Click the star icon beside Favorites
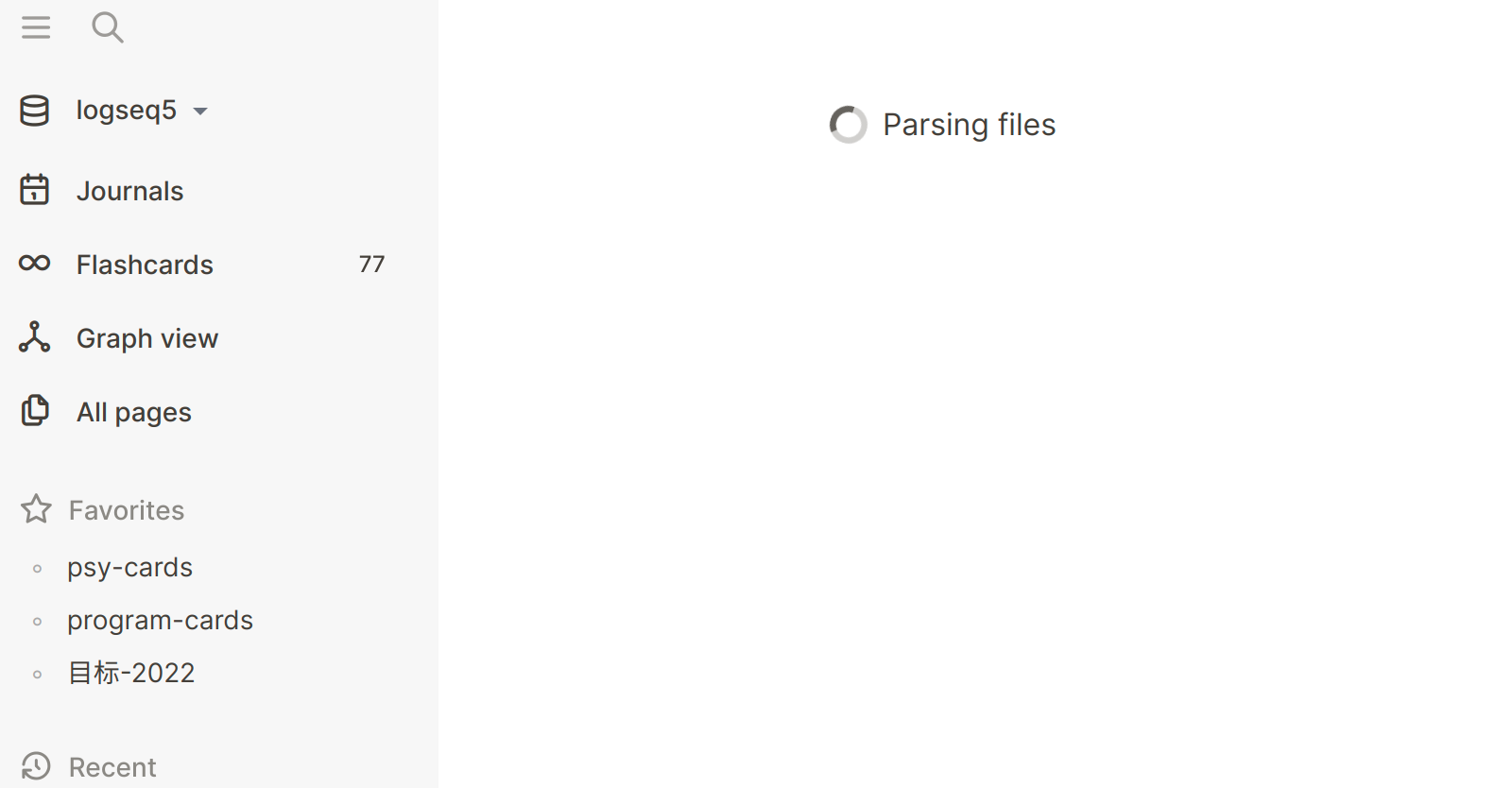 tap(36, 509)
